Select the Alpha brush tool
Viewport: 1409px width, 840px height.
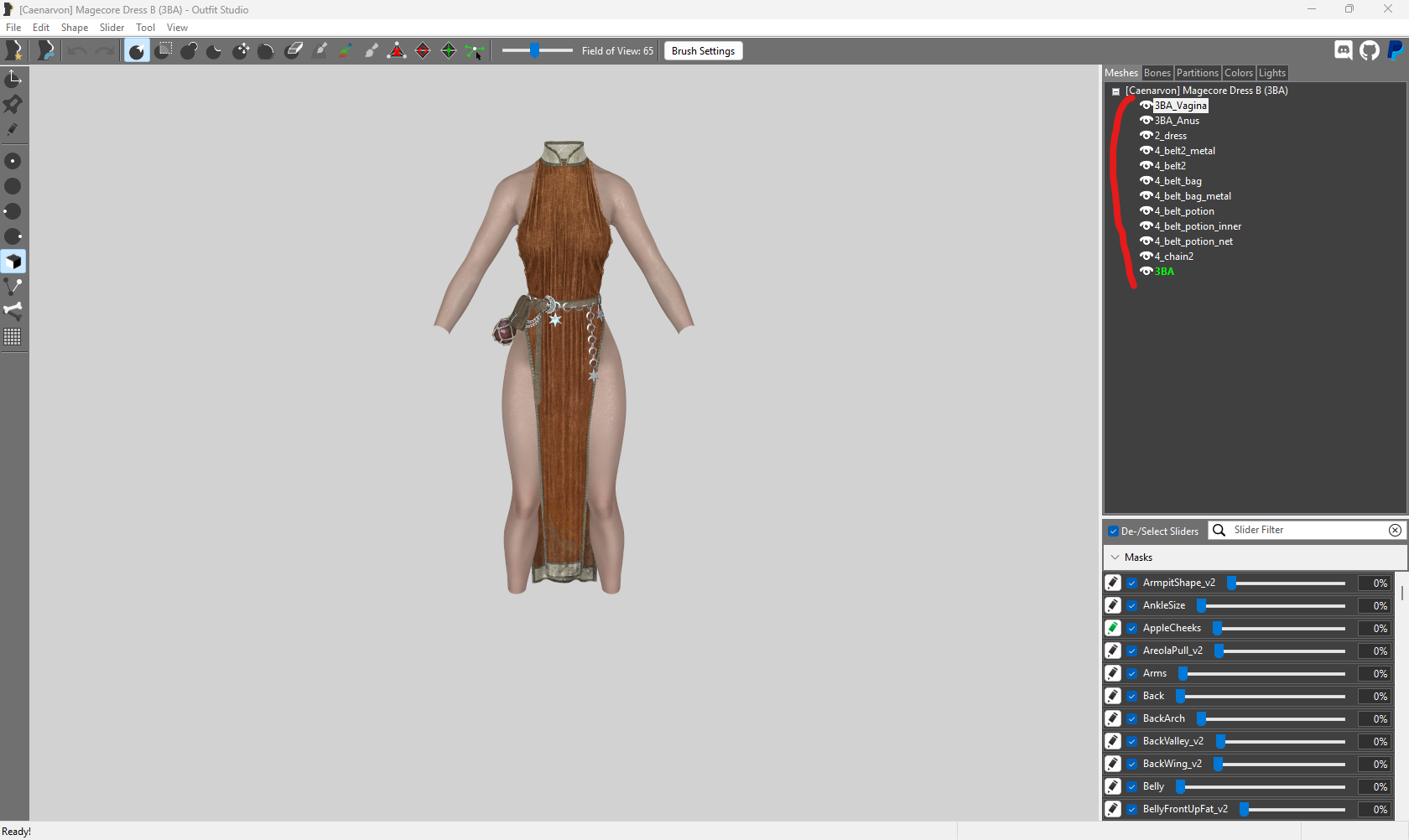(x=372, y=51)
